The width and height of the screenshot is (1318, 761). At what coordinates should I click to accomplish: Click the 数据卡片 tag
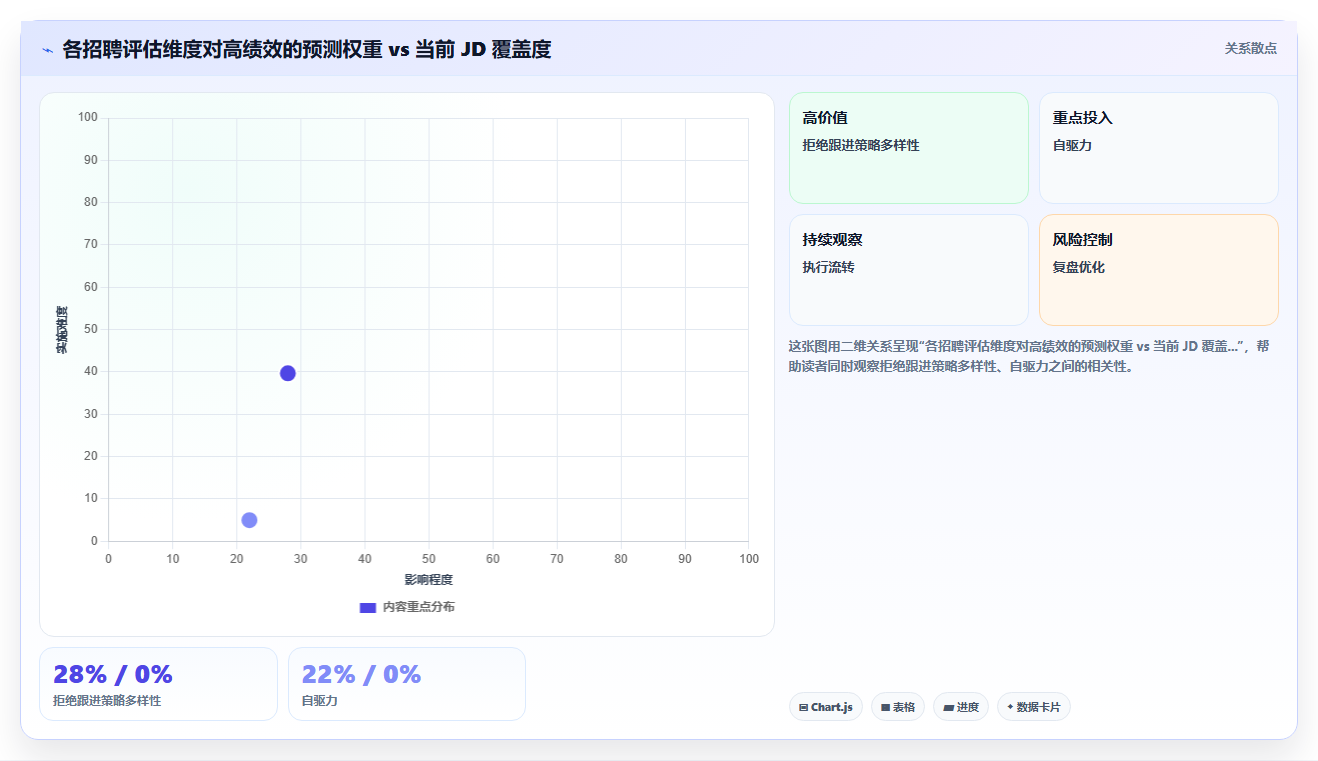tap(1034, 707)
